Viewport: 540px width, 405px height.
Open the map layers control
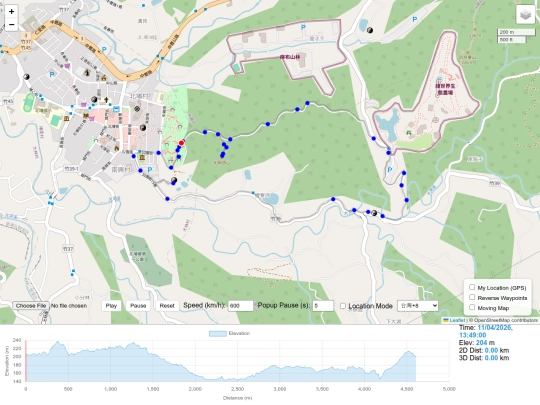pyautogui.click(x=526, y=15)
